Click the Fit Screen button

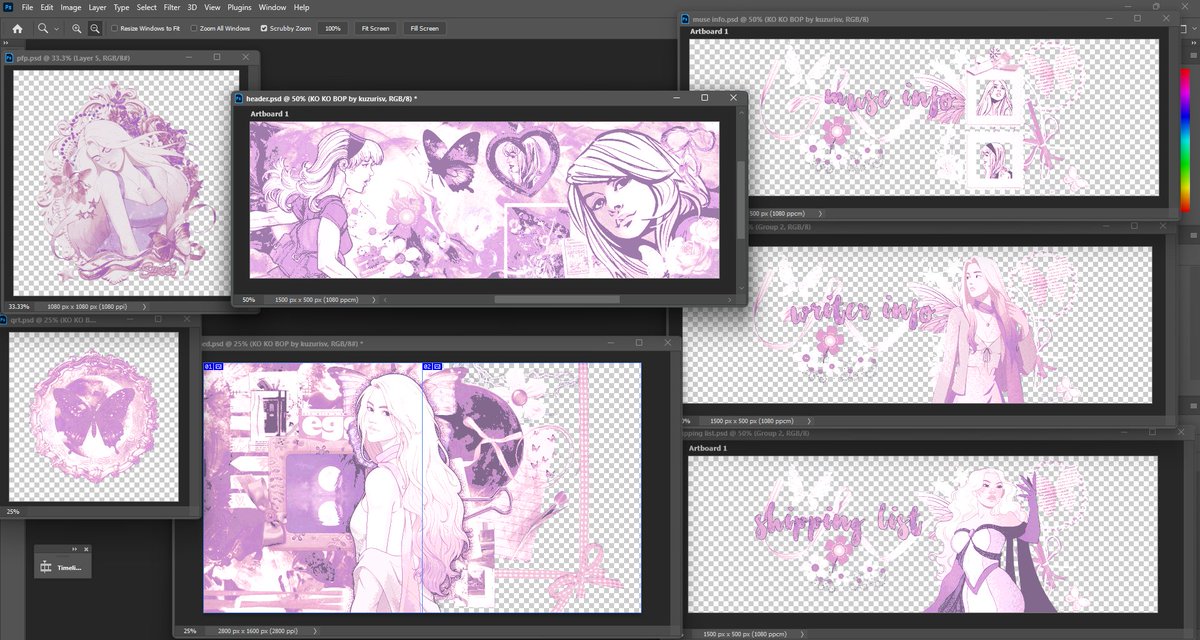click(x=376, y=28)
